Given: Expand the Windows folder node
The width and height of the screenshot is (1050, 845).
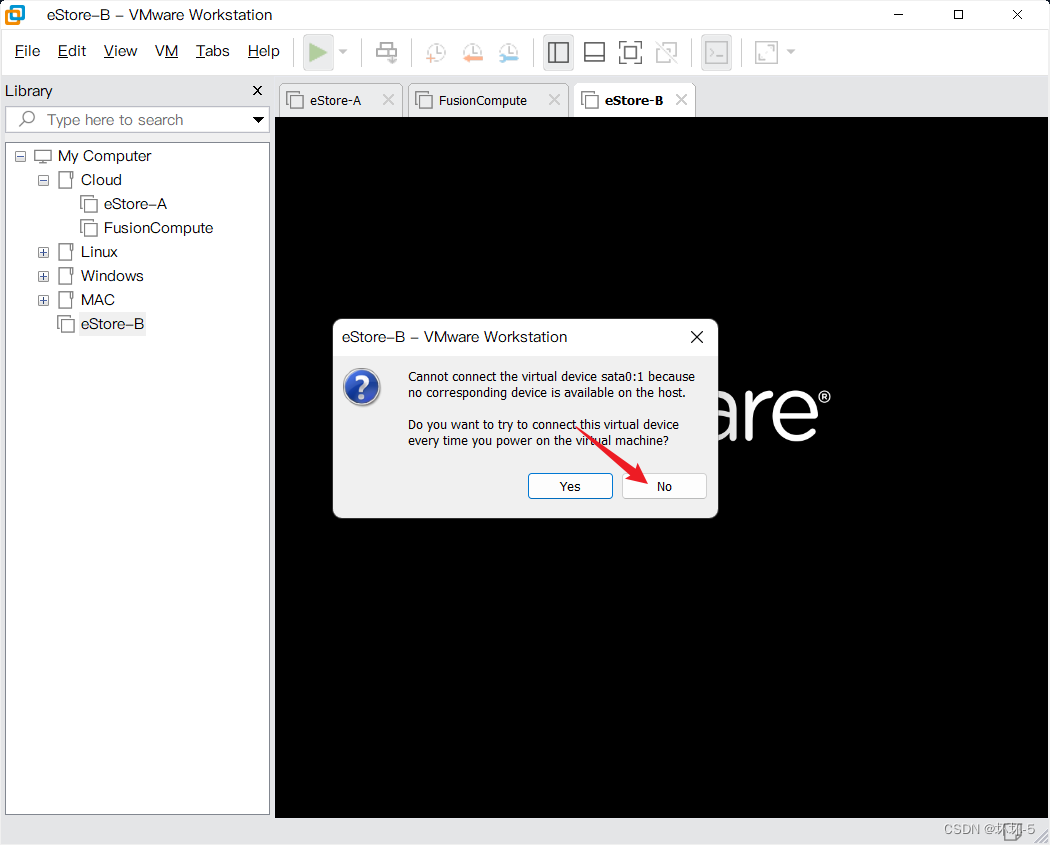Looking at the screenshot, I should click(x=44, y=277).
